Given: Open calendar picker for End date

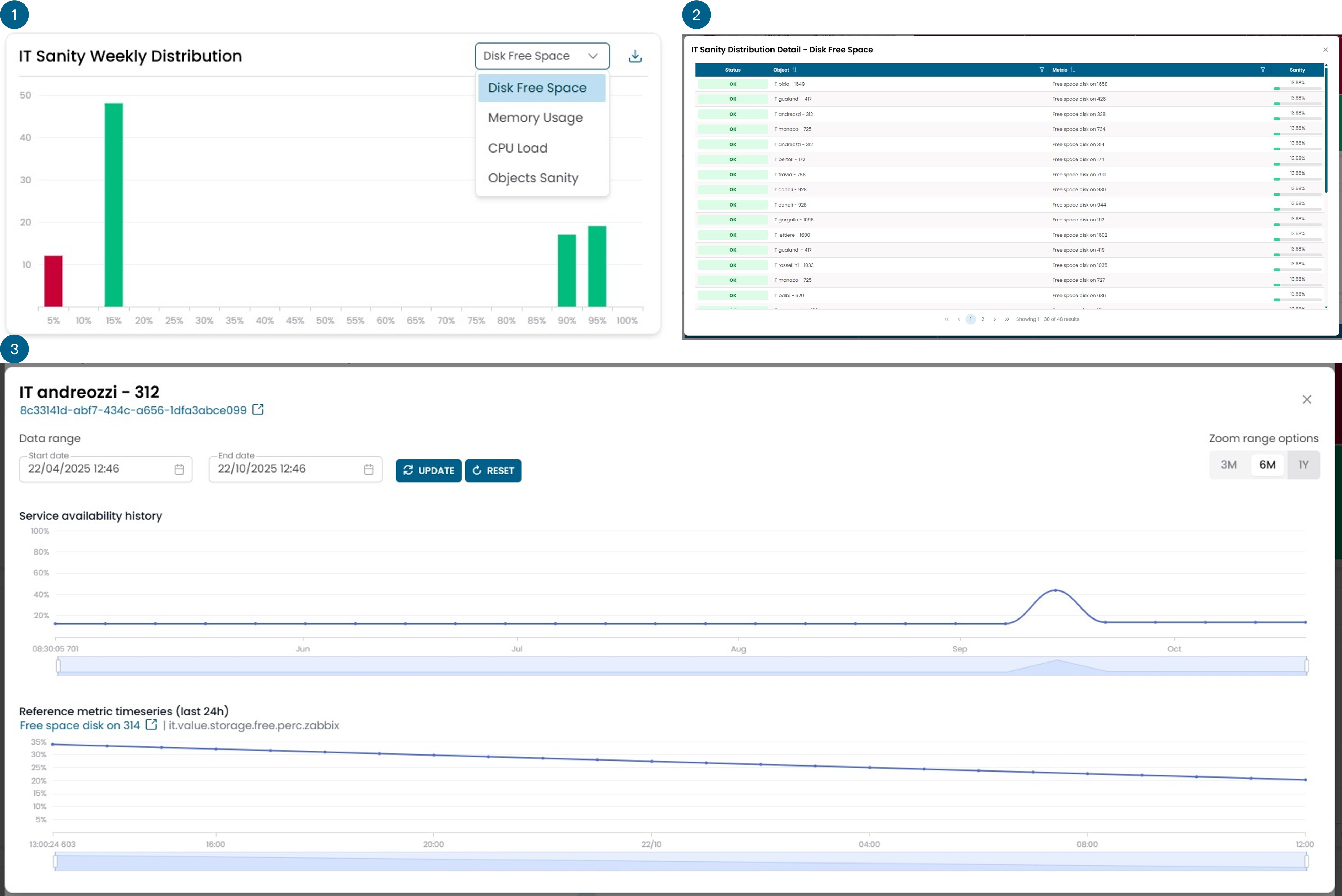Looking at the screenshot, I should pyautogui.click(x=369, y=469).
